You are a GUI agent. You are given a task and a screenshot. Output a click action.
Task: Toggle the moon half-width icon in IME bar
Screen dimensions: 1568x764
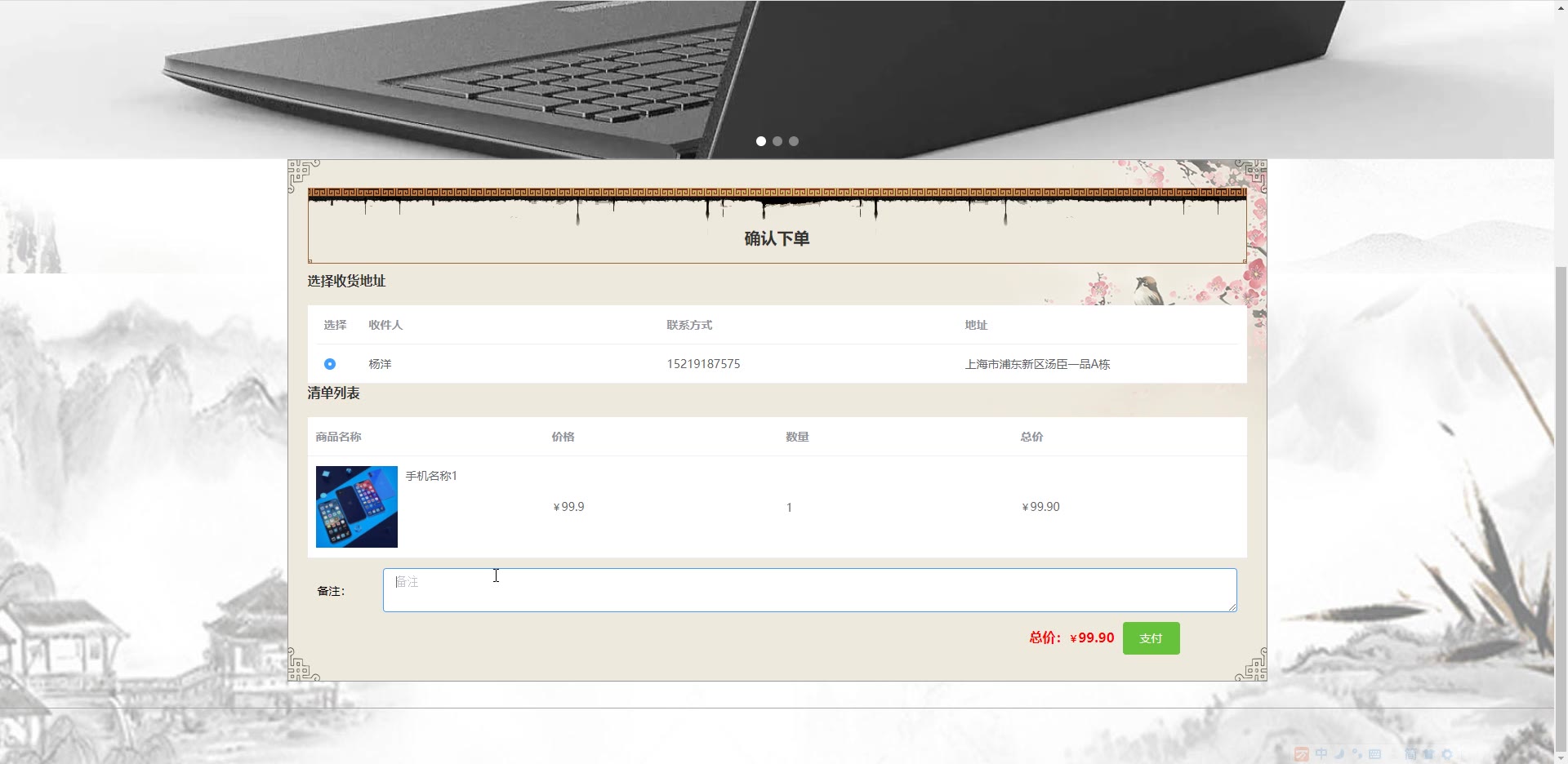(x=1339, y=754)
